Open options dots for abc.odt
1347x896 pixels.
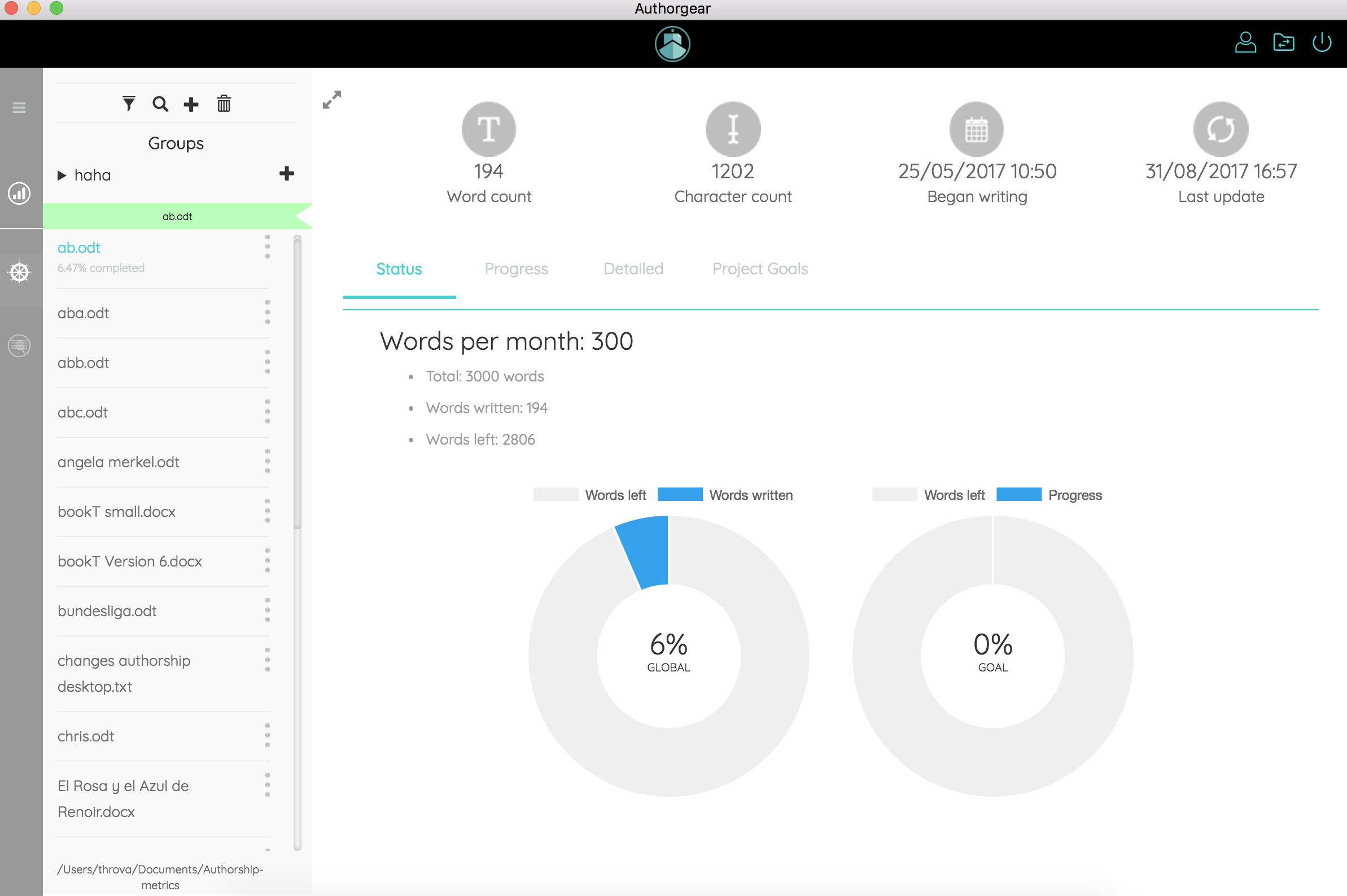coord(267,412)
